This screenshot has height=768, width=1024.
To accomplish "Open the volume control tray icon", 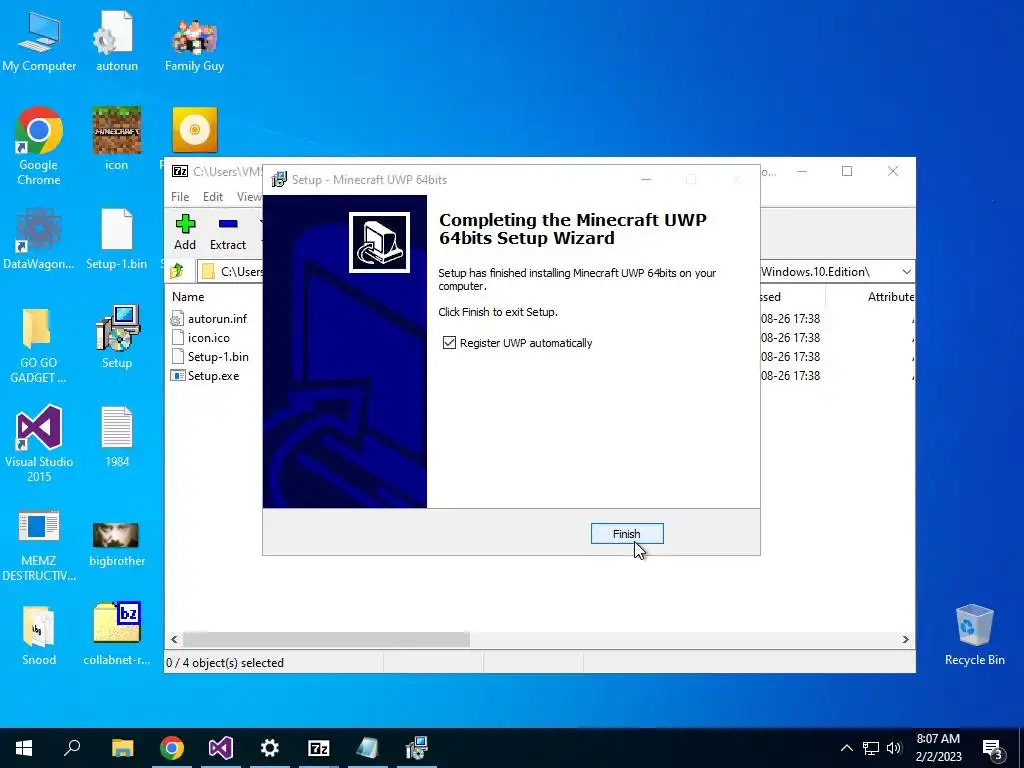I will pos(894,748).
